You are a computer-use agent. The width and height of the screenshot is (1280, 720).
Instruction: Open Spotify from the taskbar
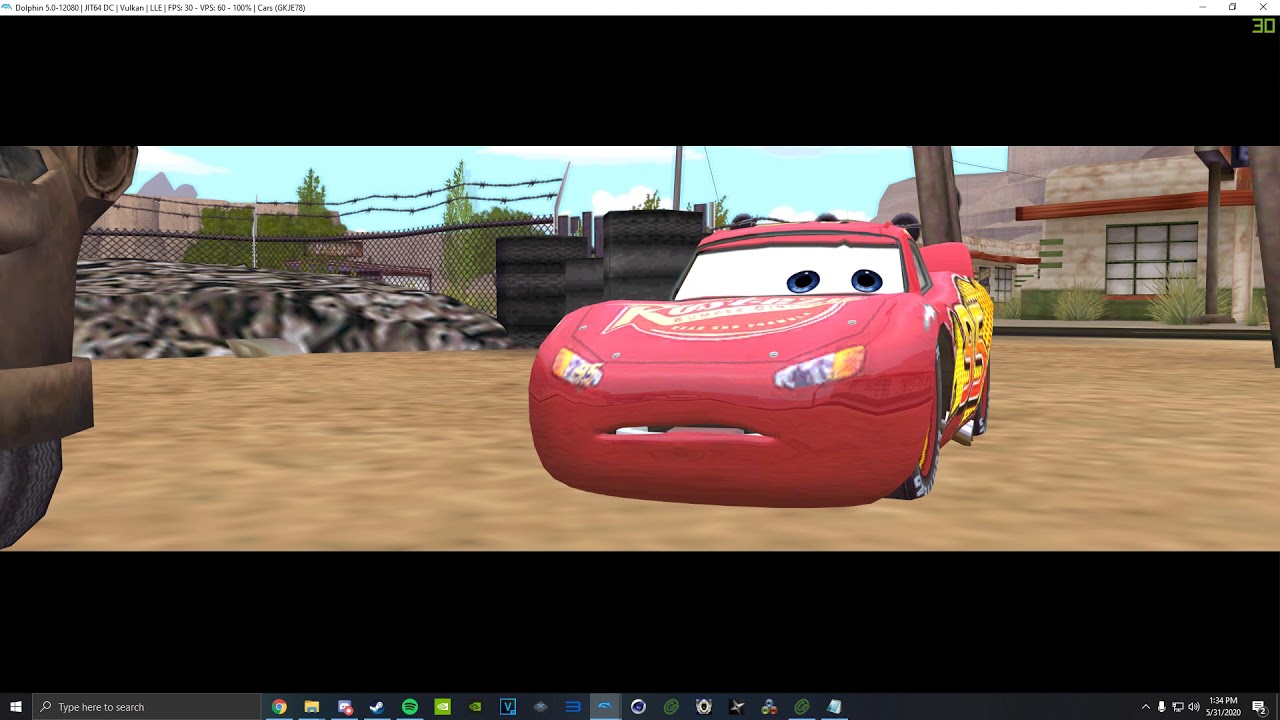tap(410, 707)
